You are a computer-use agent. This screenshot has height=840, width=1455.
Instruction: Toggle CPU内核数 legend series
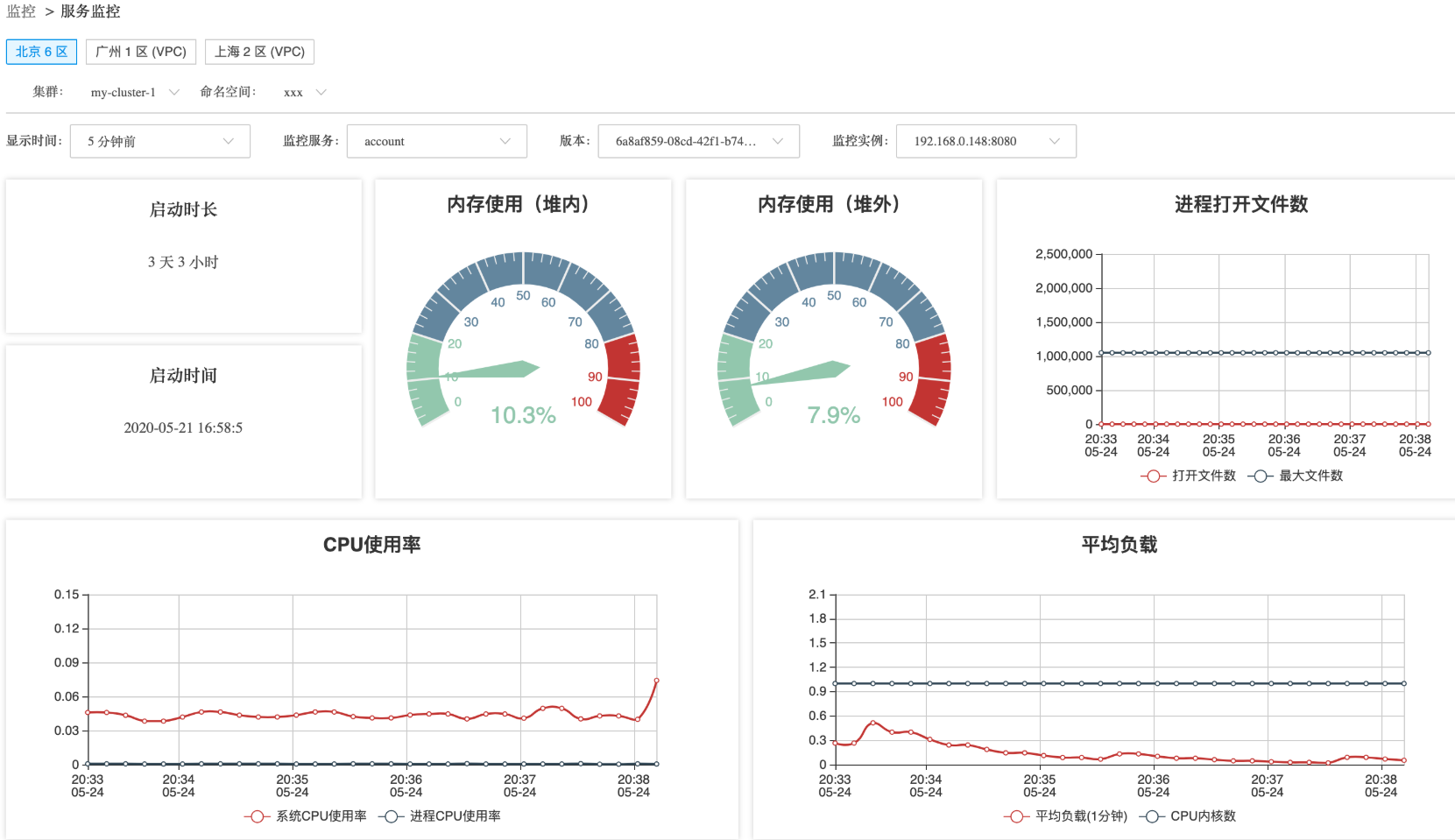click(x=1188, y=816)
